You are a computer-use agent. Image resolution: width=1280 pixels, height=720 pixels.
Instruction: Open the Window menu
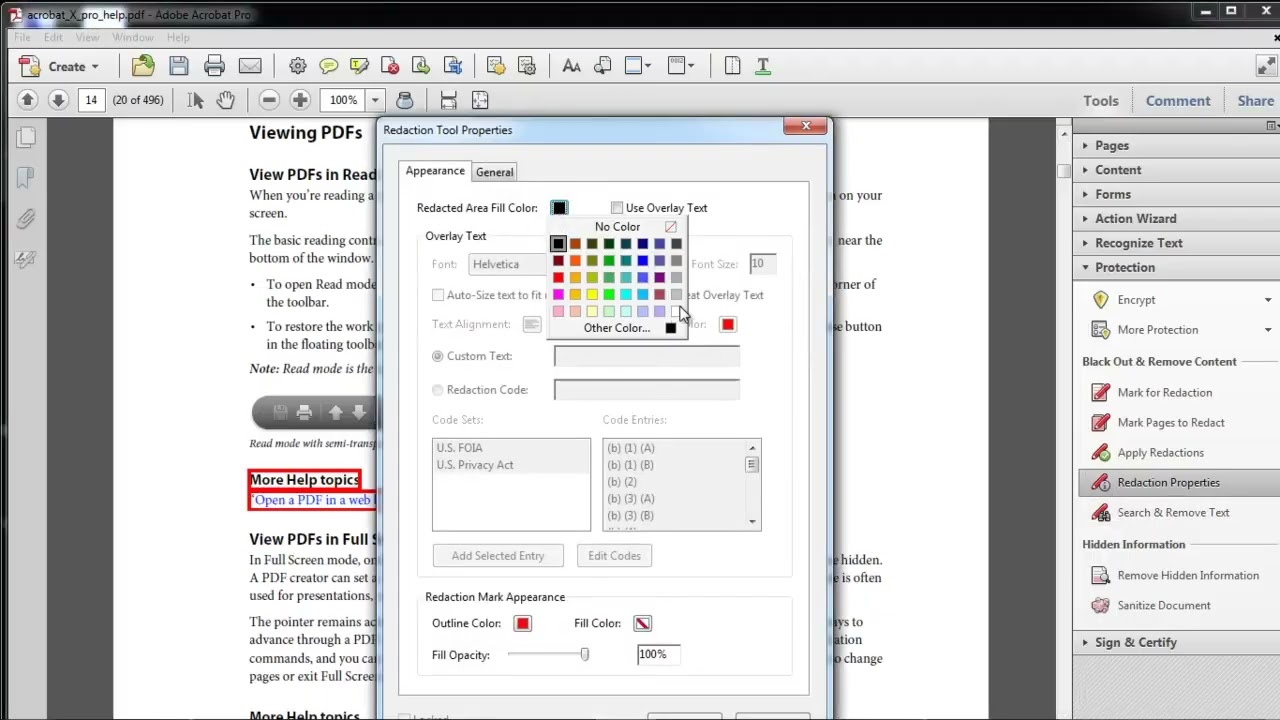(x=133, y=37)
